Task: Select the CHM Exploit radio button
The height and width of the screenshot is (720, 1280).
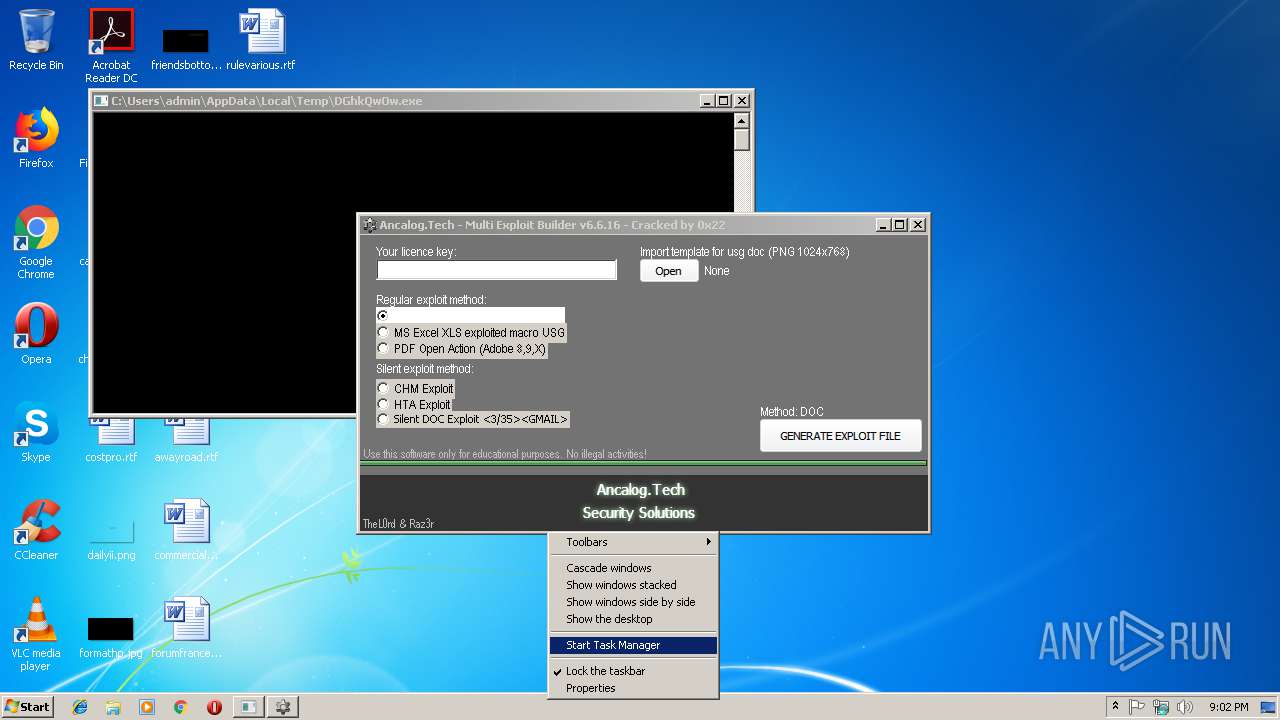Action: point(383,388)
